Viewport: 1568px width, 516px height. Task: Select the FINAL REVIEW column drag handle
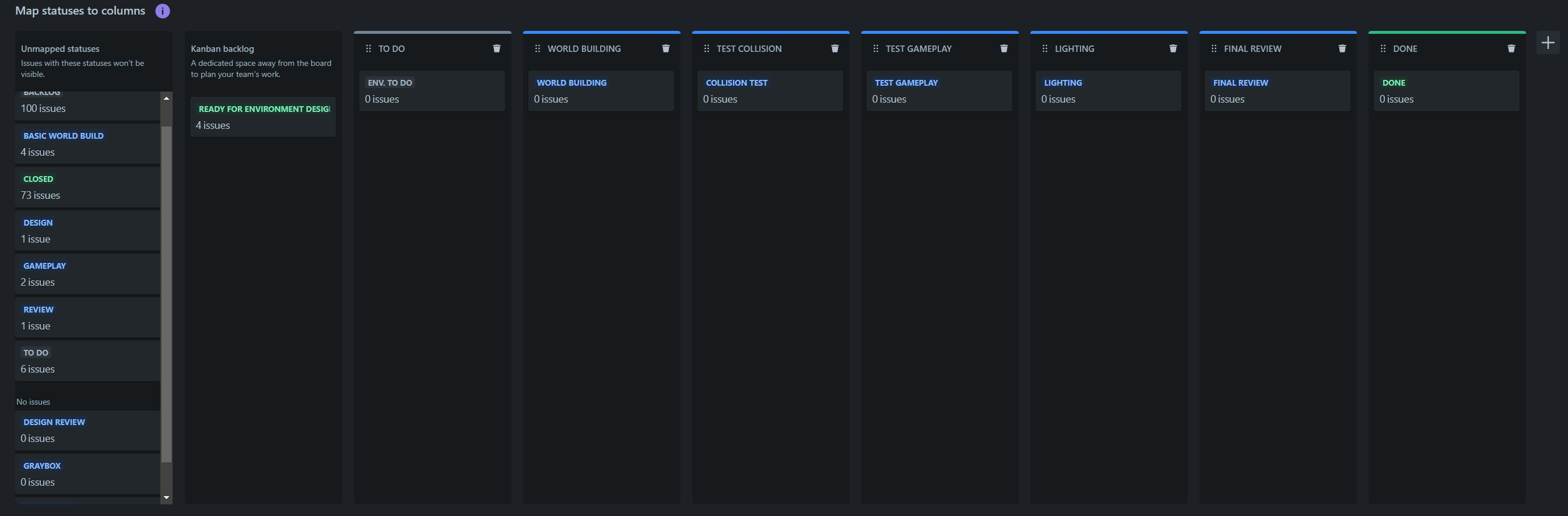pos(1213,48)
